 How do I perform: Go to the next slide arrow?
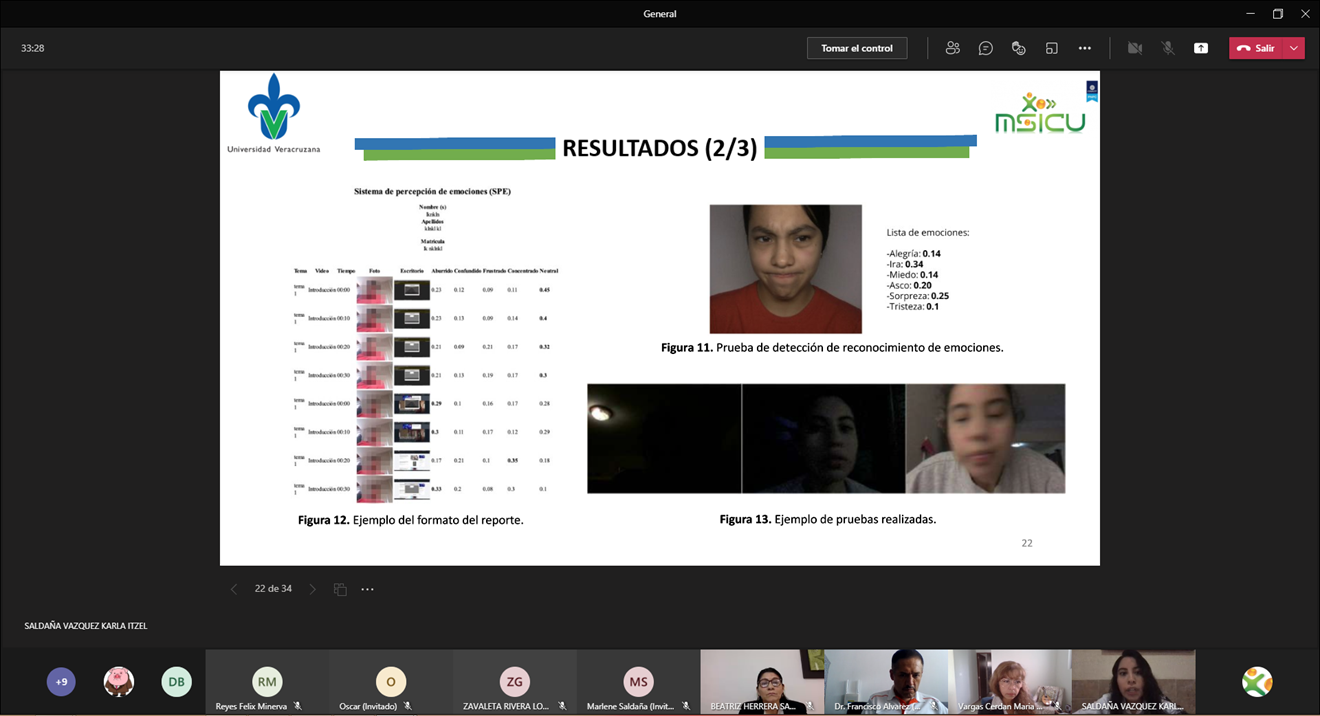pyautogui.click(x=312, y=589)
